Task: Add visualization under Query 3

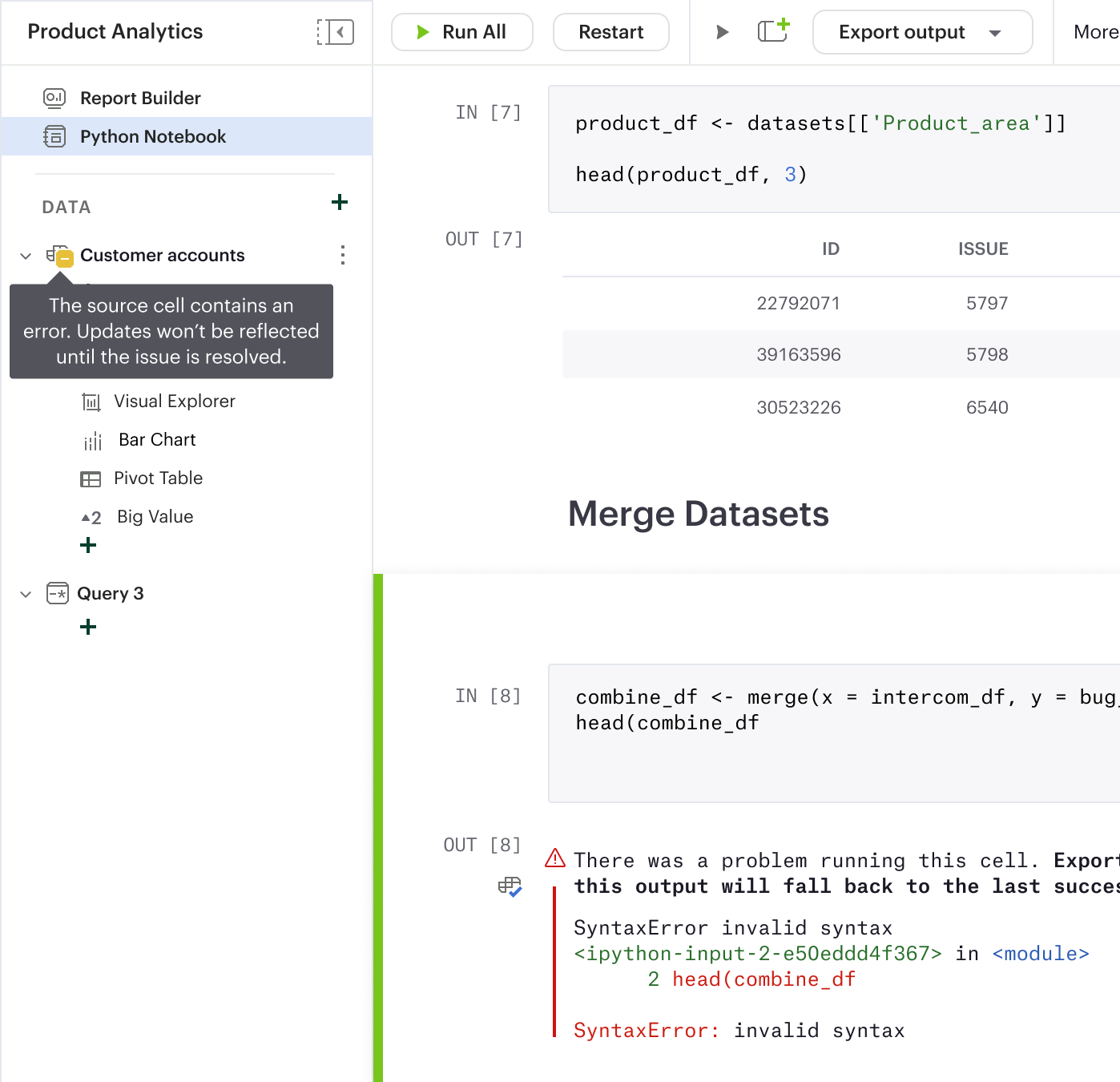Action: pyautogui.click(x=88, y=627)
